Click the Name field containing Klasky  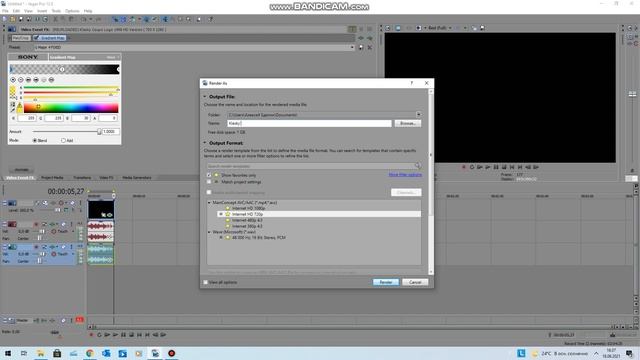309,123
